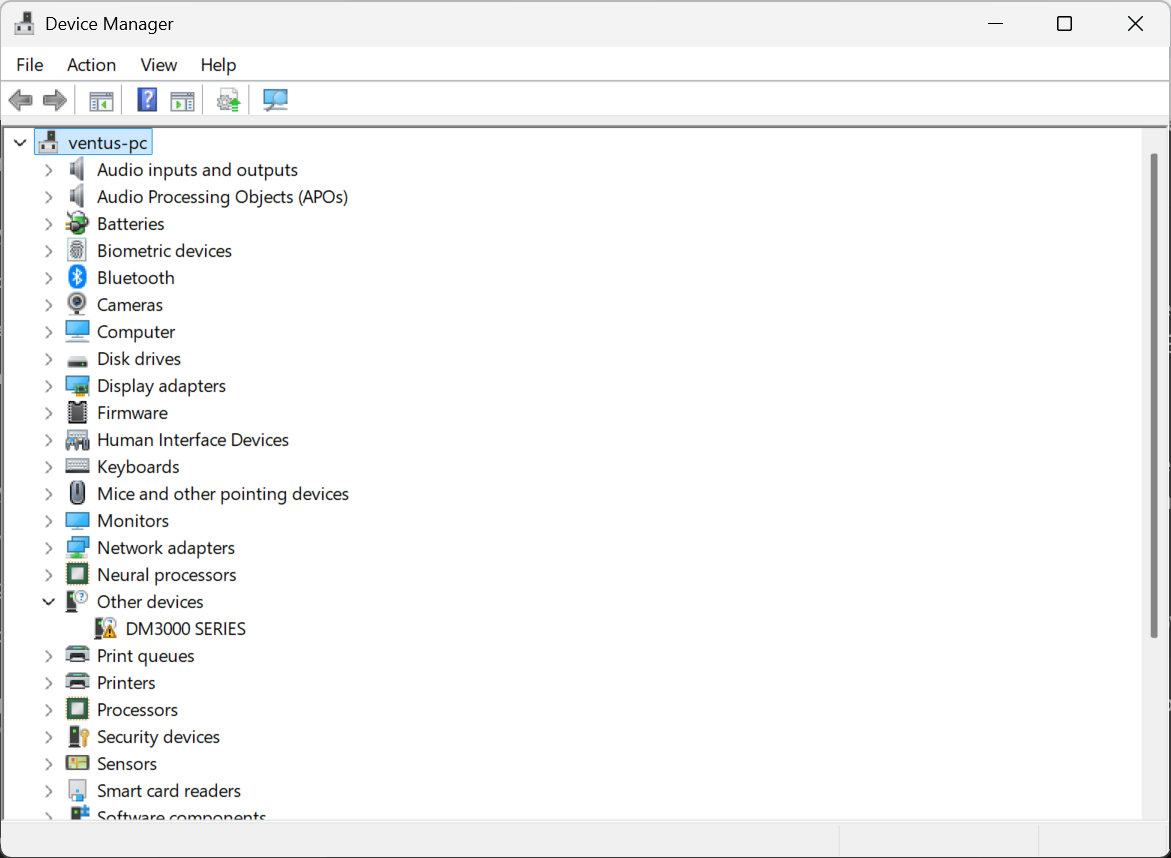Click the Back arrow toolbar icon
Screen dimensions: 1171x858
pos(21,99)
